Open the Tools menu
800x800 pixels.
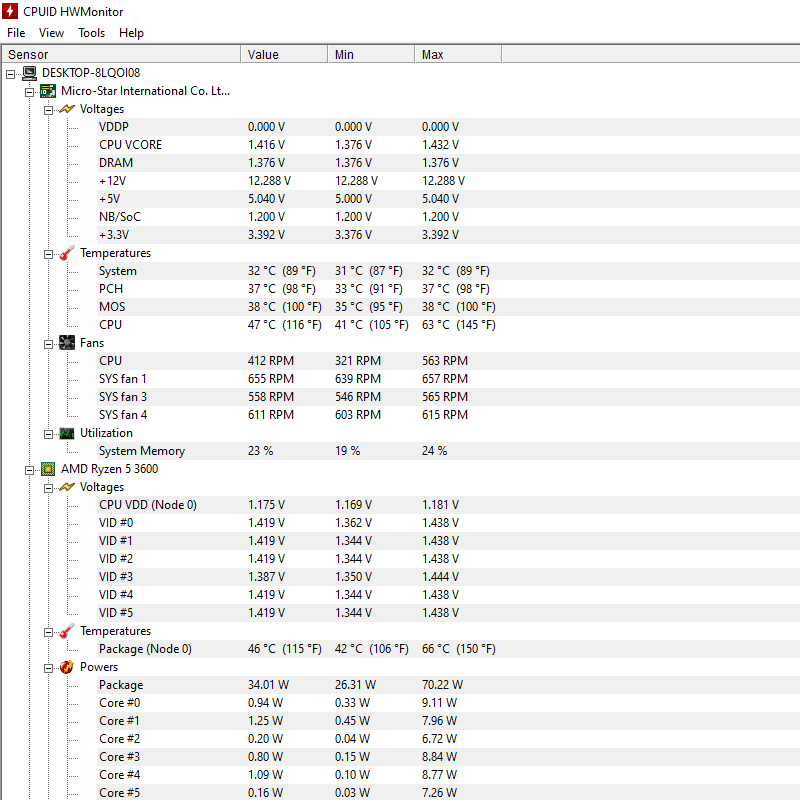click(91, 33)
